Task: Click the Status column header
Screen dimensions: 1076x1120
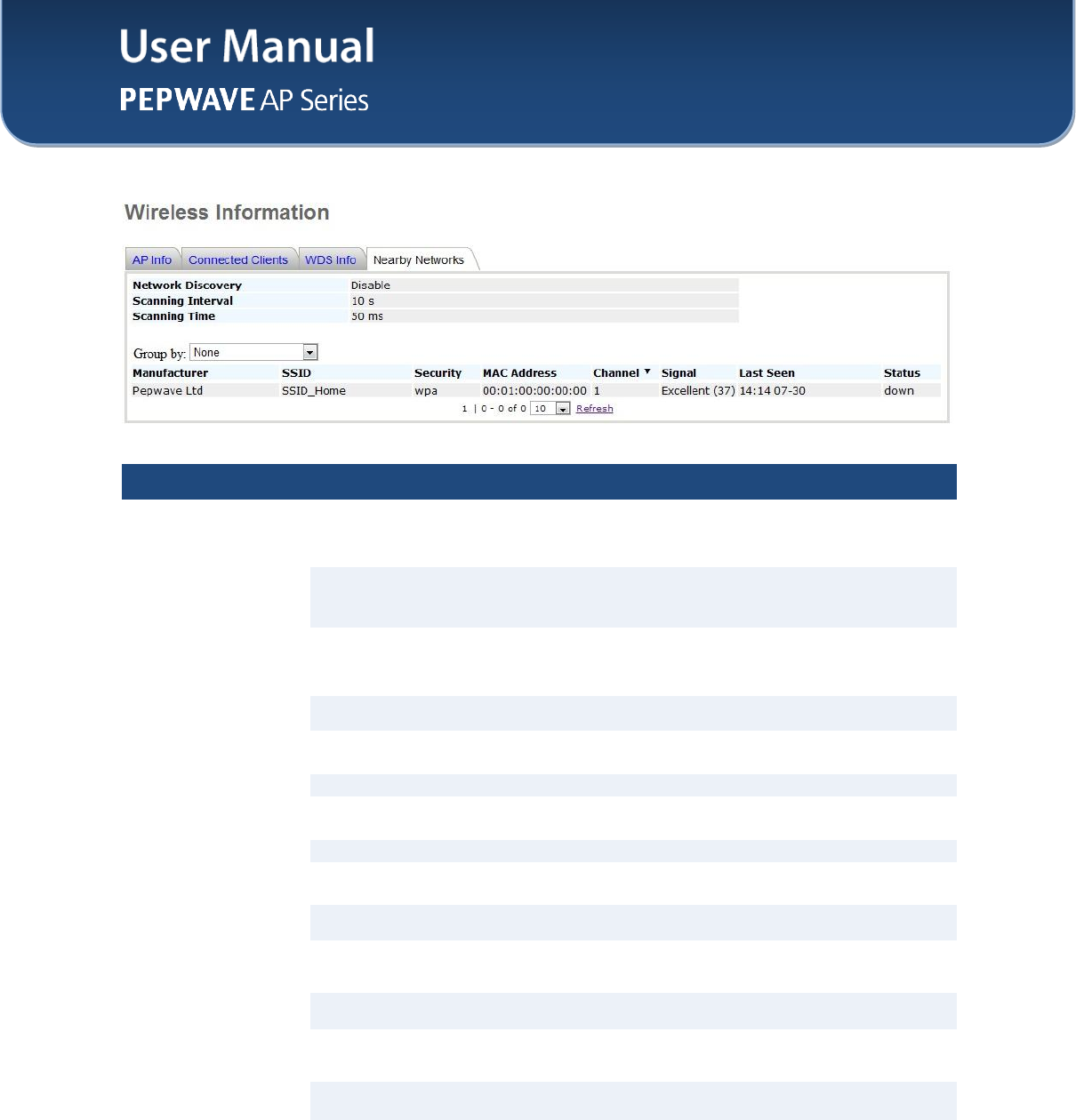Action: (x=902, y=373)
